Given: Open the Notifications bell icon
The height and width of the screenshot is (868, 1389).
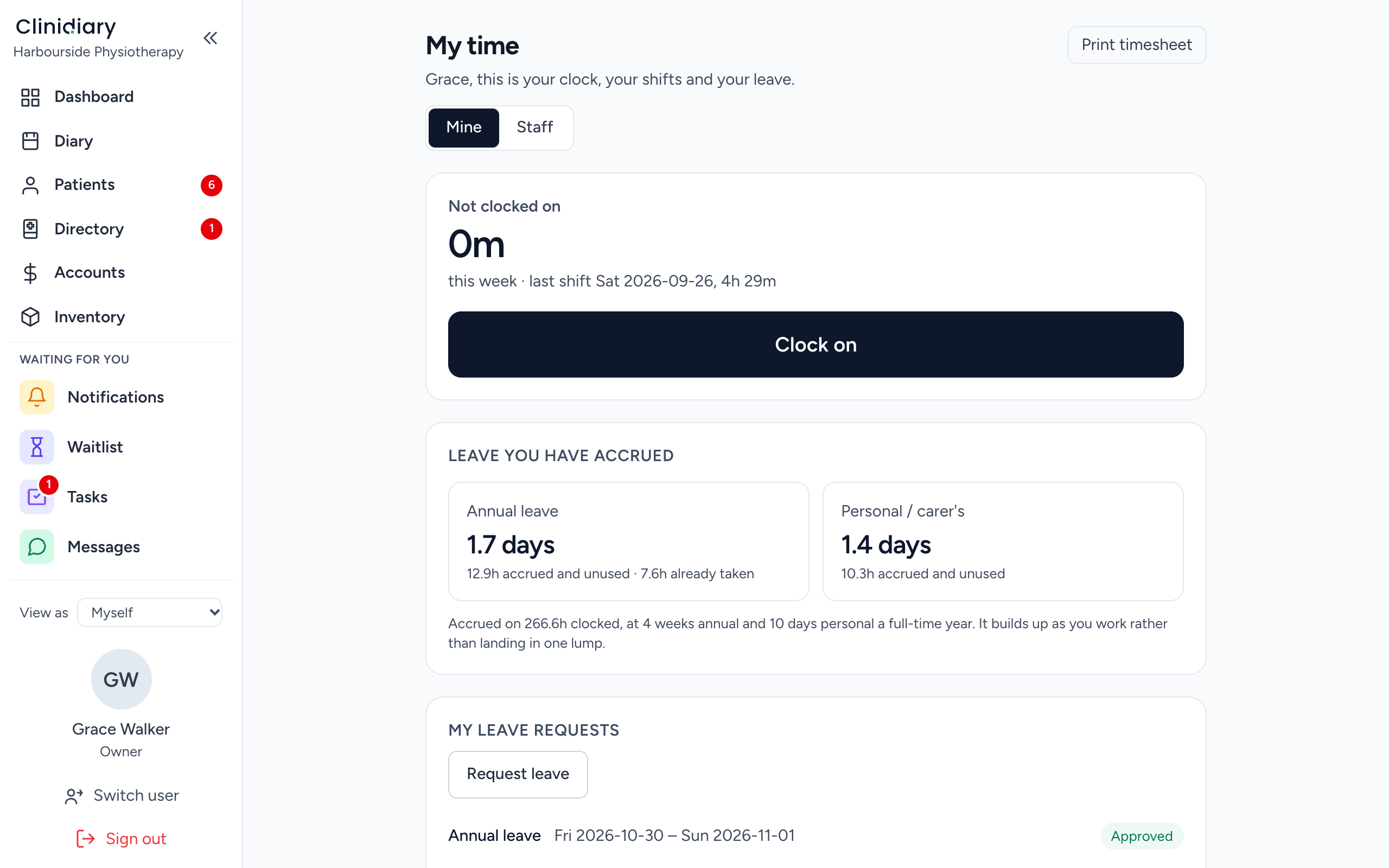Looking at the screenshot, I should [x=37, y=397].
